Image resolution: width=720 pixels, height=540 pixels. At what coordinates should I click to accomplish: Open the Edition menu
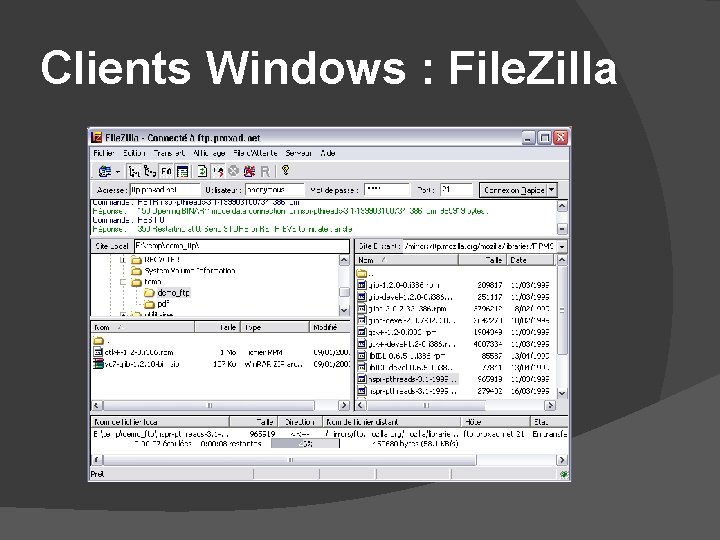134,153
